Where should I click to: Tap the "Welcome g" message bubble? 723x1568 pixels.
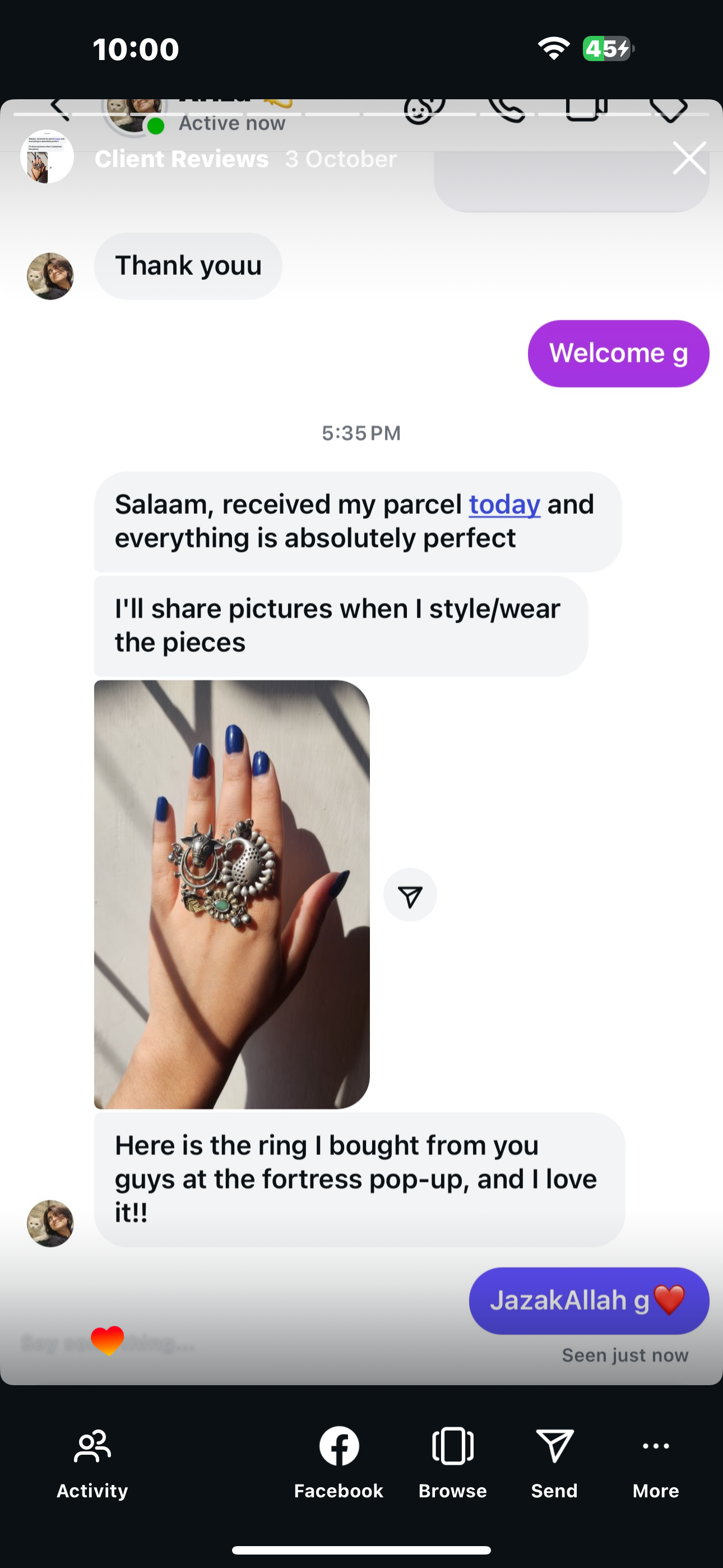618,354
